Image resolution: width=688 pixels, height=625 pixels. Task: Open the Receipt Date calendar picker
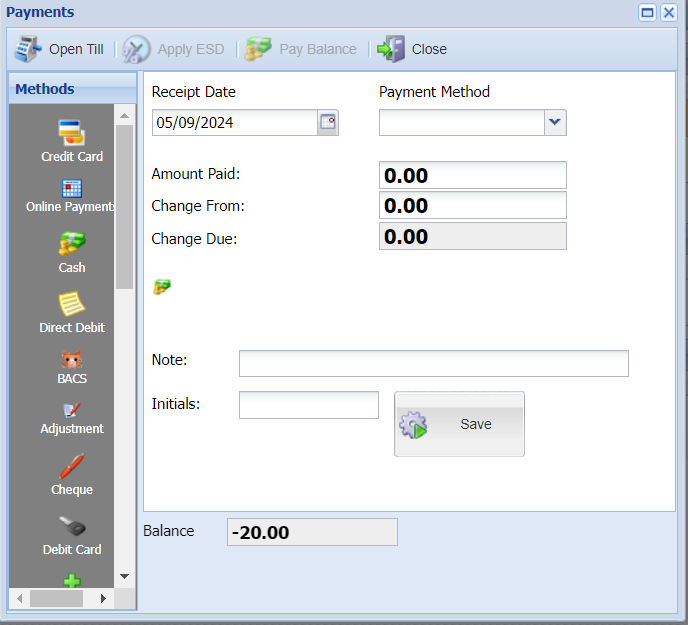[328, 122]
